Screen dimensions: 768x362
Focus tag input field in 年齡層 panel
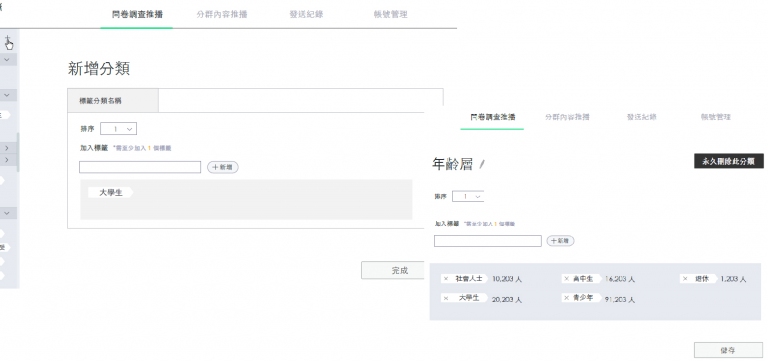point(488,241)
